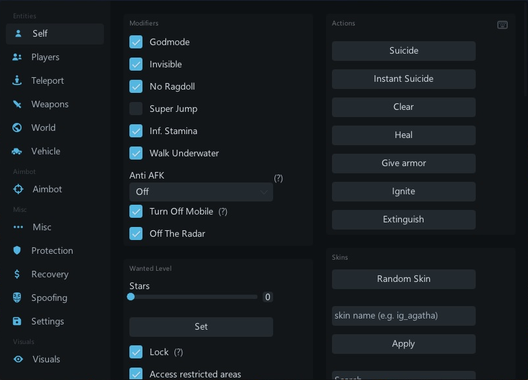Switch to the Aimbot section label
This screenshot has width=528, height=380.
click(47, 189)
